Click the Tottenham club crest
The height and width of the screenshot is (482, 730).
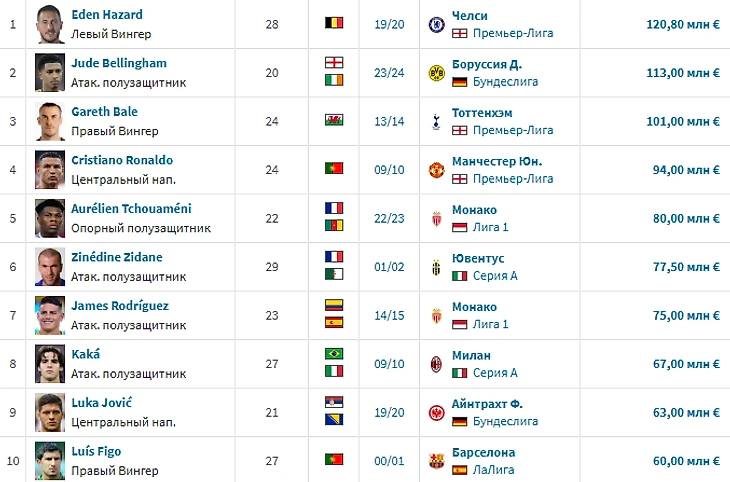click(x=436, y=121)
